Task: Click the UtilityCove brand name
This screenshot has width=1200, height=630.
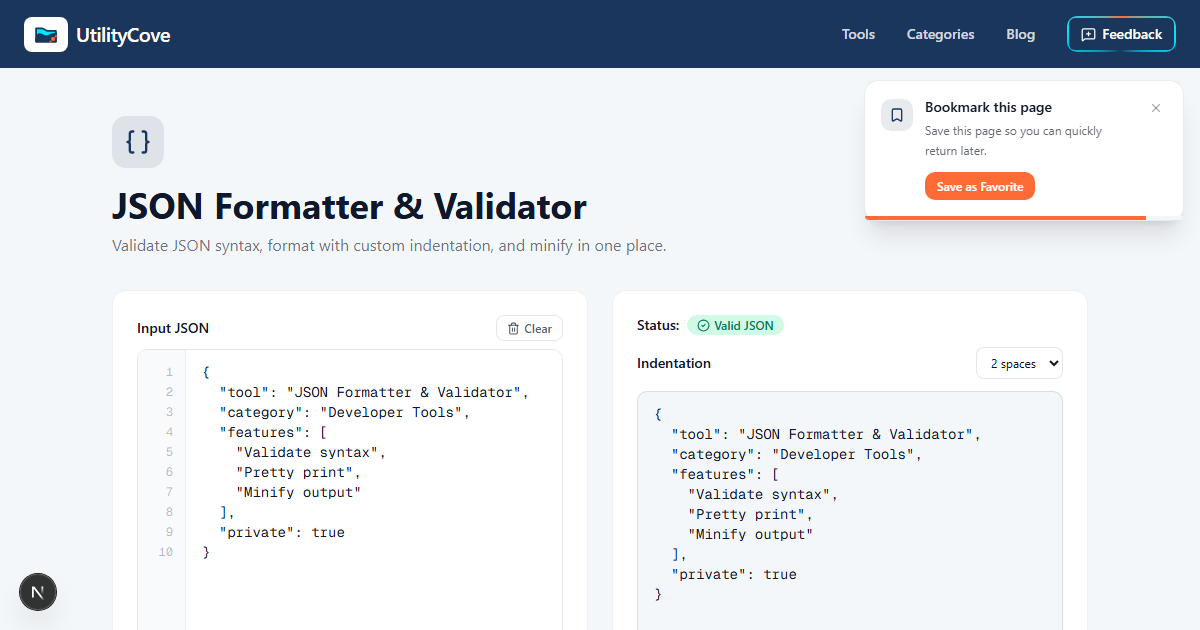Action: point(123,35)
